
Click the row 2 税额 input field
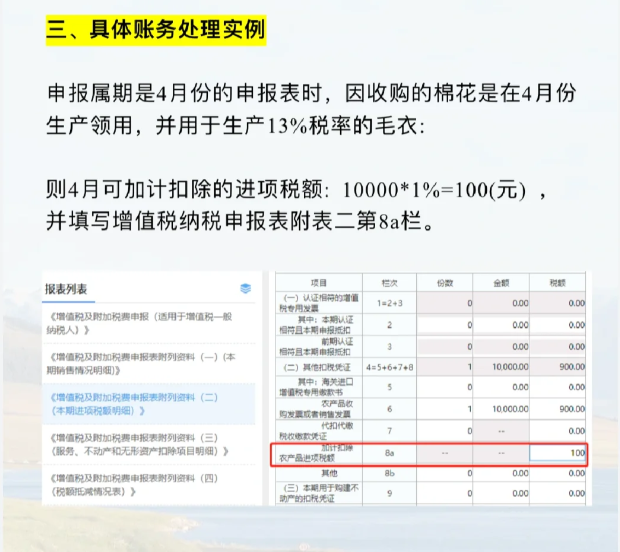pos(558,325)
